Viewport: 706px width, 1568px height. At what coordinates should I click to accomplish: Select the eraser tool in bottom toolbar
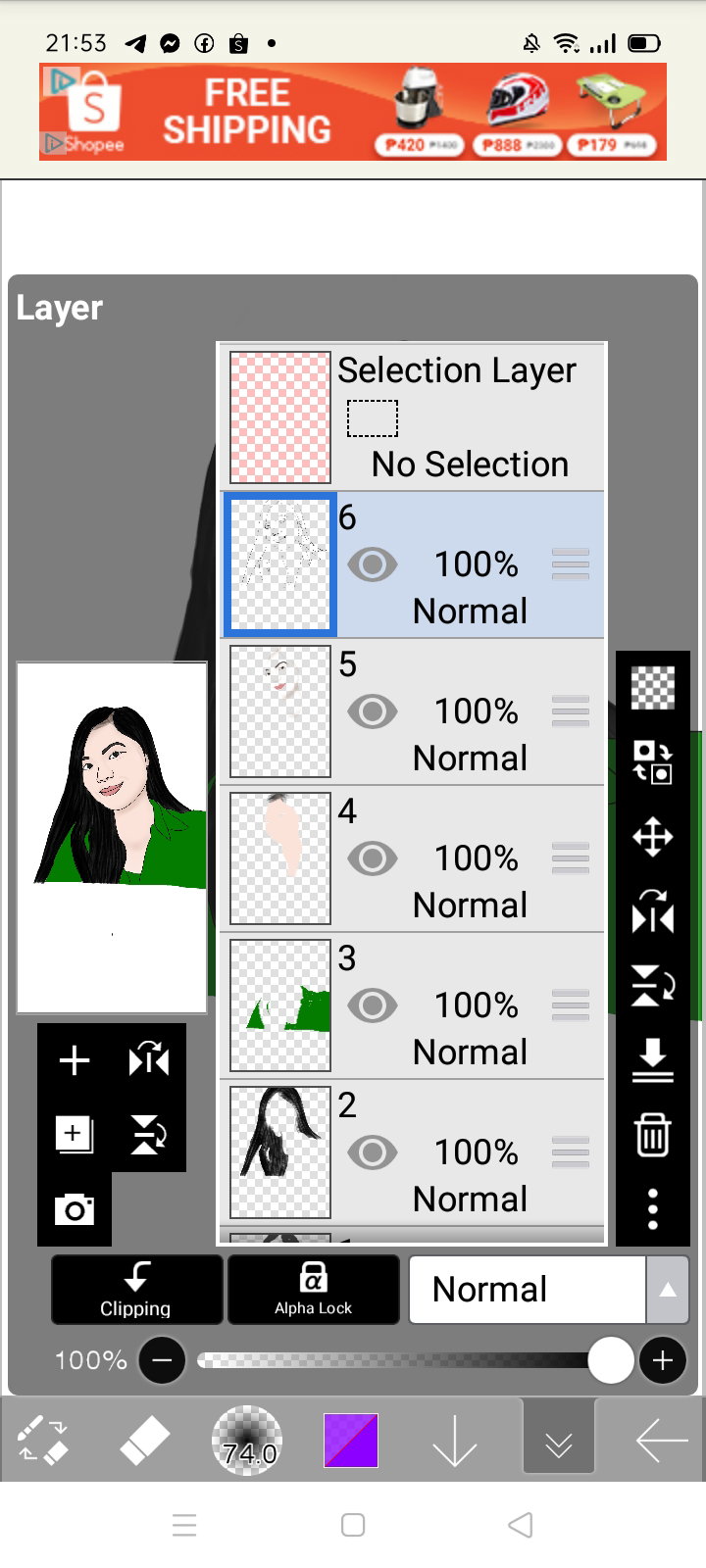[145, 1441]
